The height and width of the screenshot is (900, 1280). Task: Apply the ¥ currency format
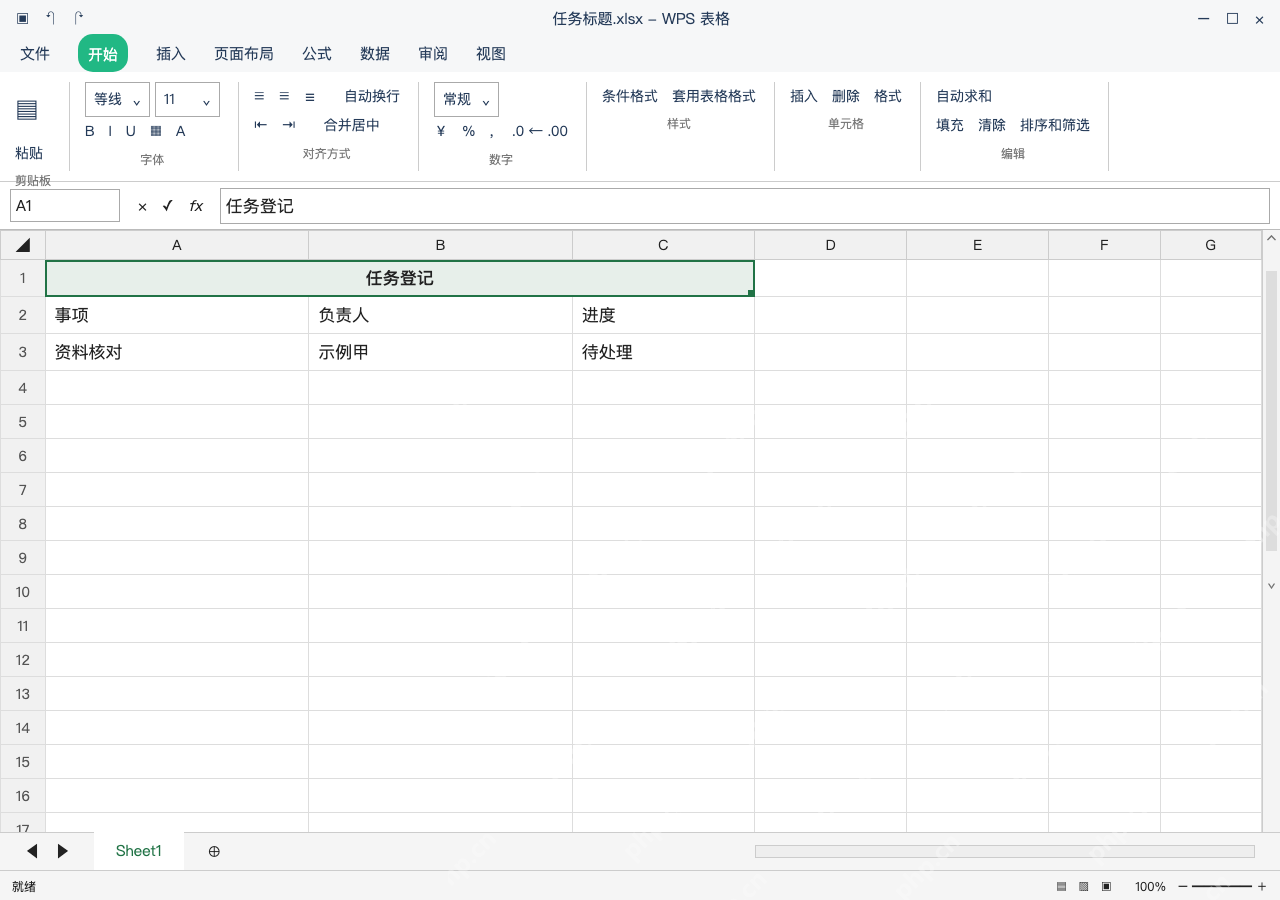click(441, 131)
